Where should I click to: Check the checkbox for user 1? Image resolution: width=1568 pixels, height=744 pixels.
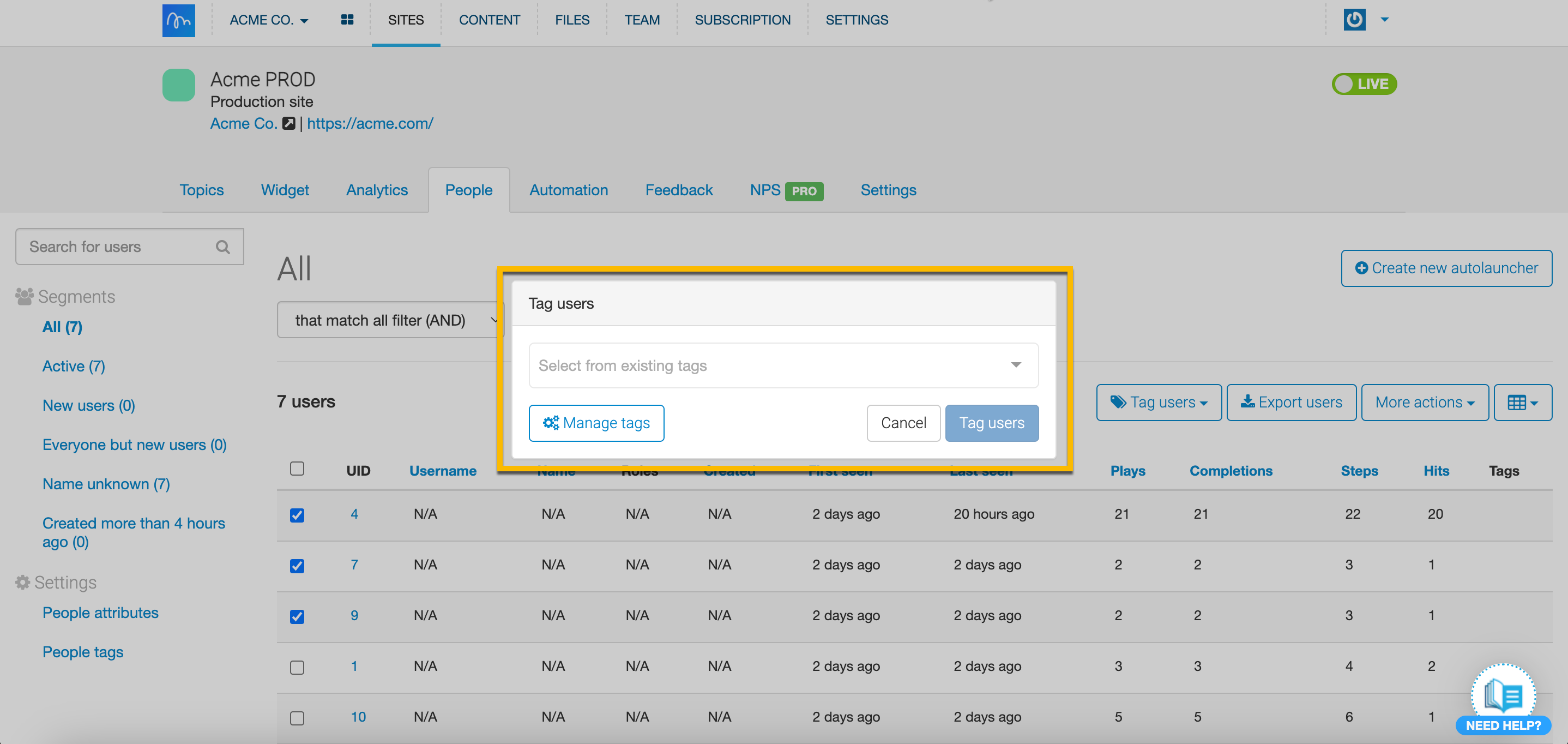coord(297,667)
